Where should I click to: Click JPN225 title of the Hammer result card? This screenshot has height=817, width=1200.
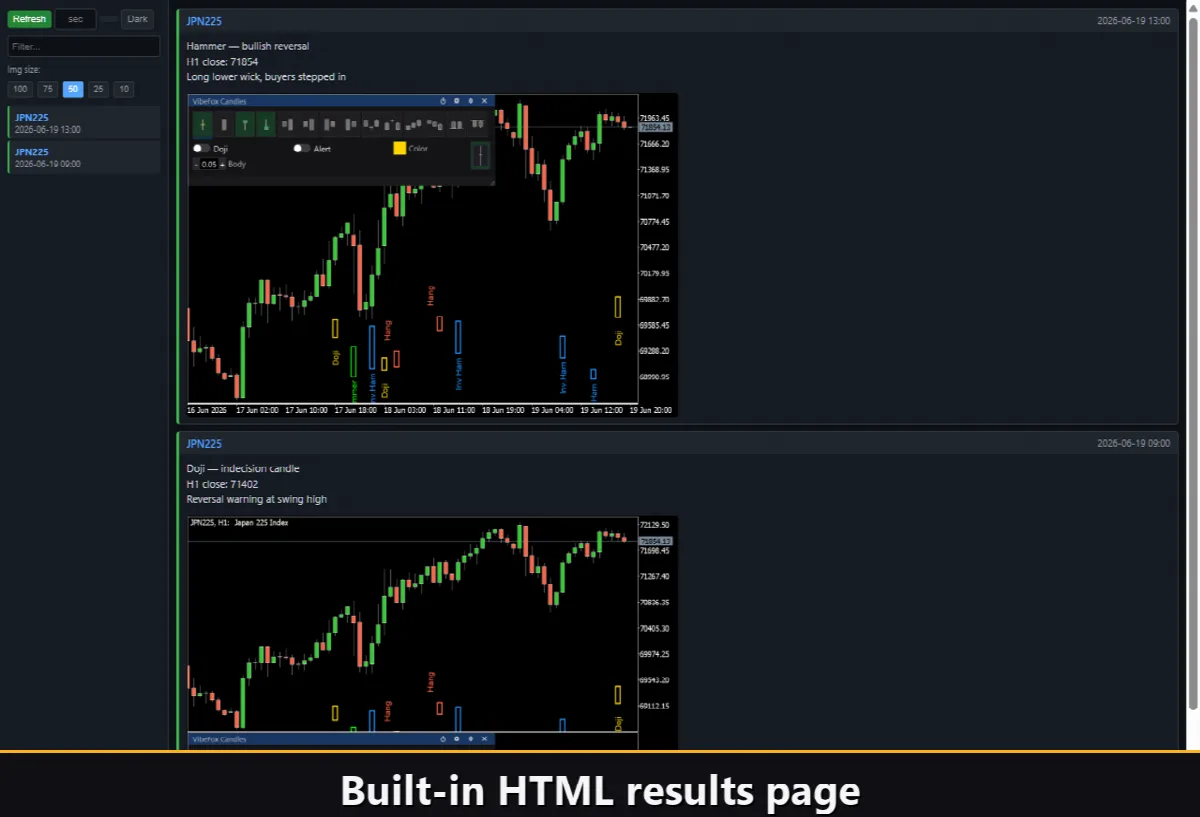pyautogui.click(x=204, y=21)
